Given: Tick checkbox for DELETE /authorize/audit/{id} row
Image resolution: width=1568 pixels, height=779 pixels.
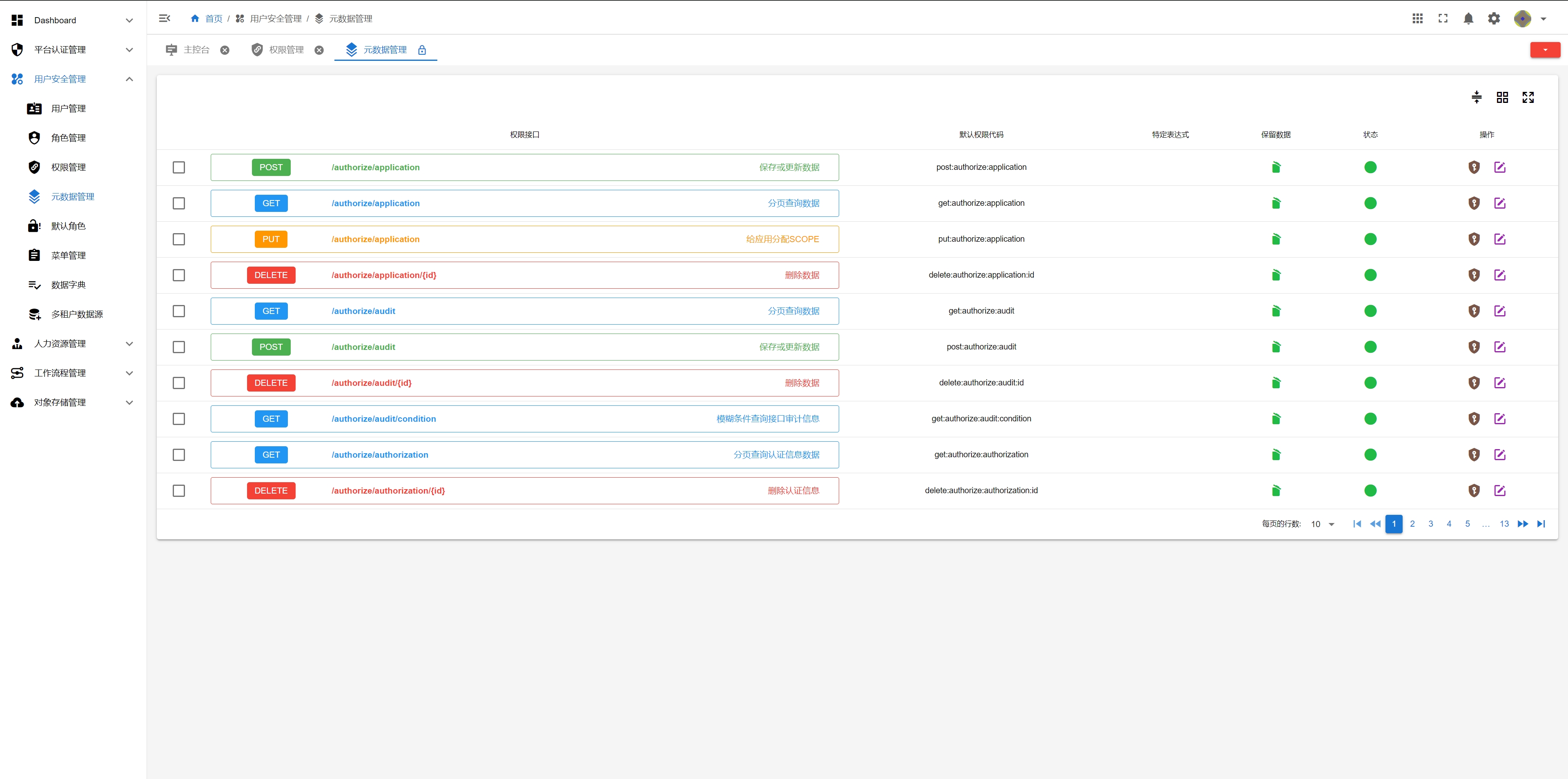Looking at the screenshot, I should pos(179,383).
